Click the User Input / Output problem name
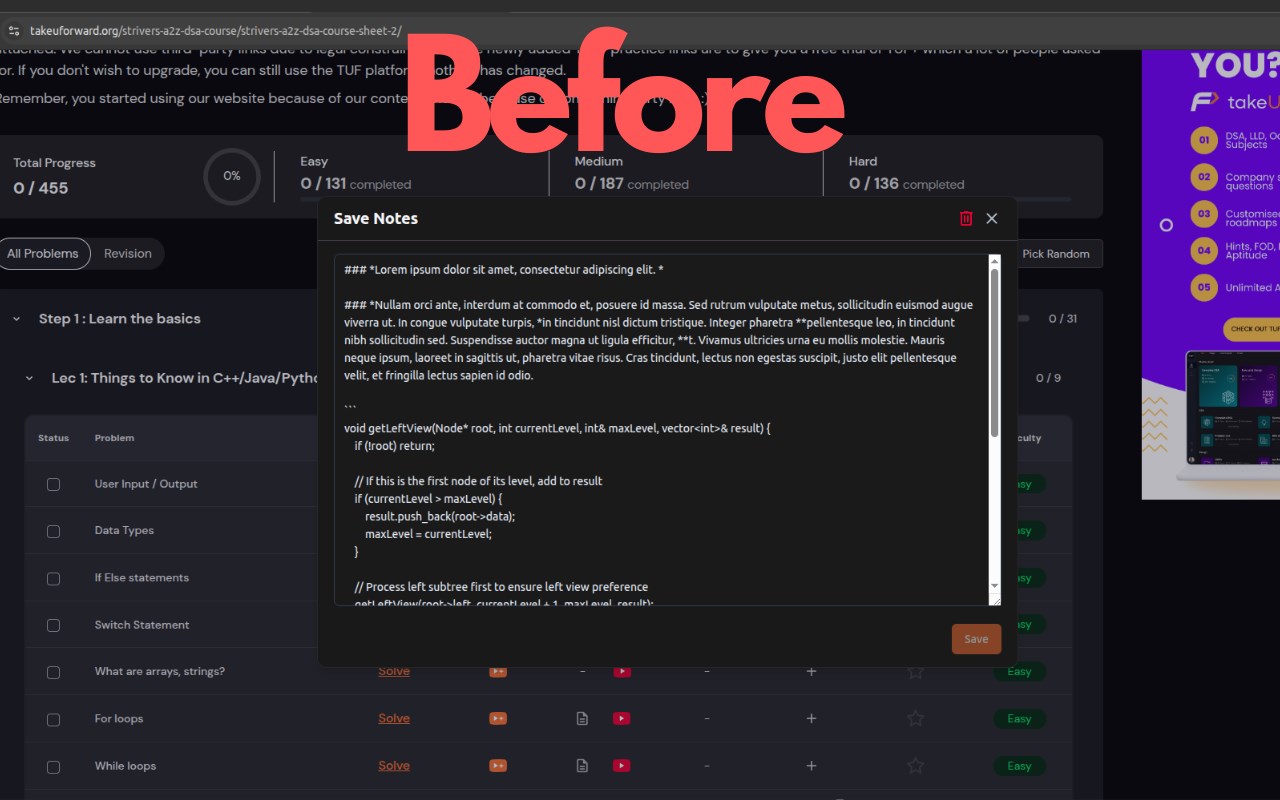The image size is (1280, 800). click(x=146, y=484)
